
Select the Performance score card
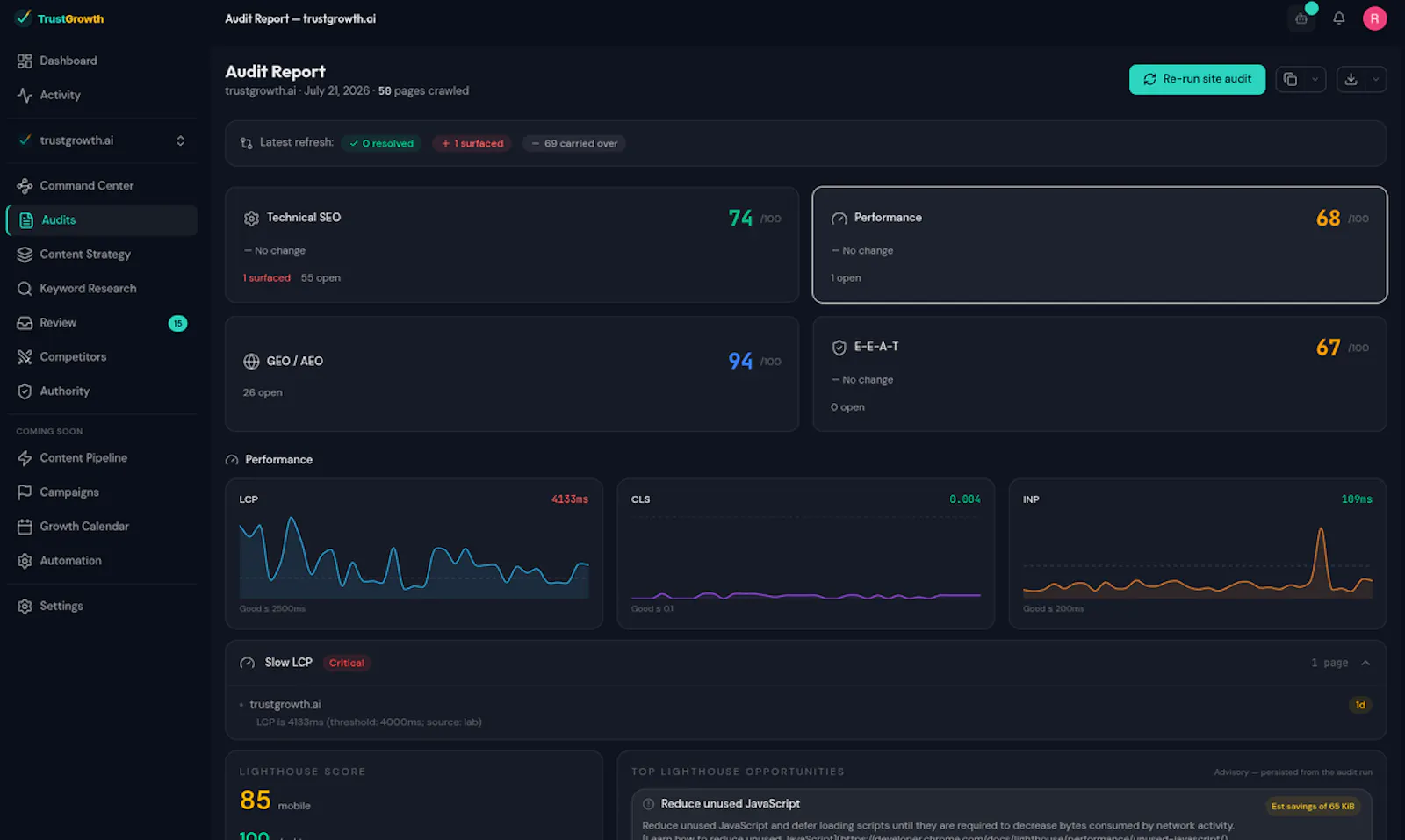(1099, 245)
